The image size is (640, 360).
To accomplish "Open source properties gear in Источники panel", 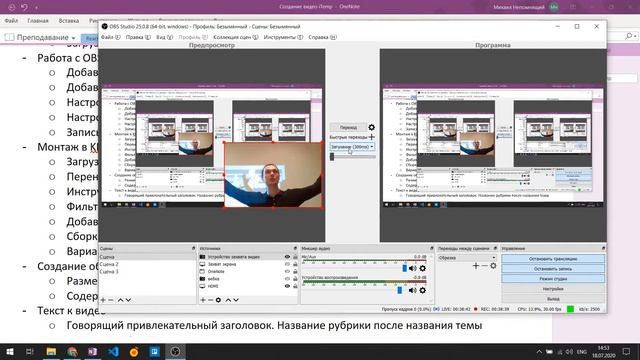I will [x=218, y=300].
